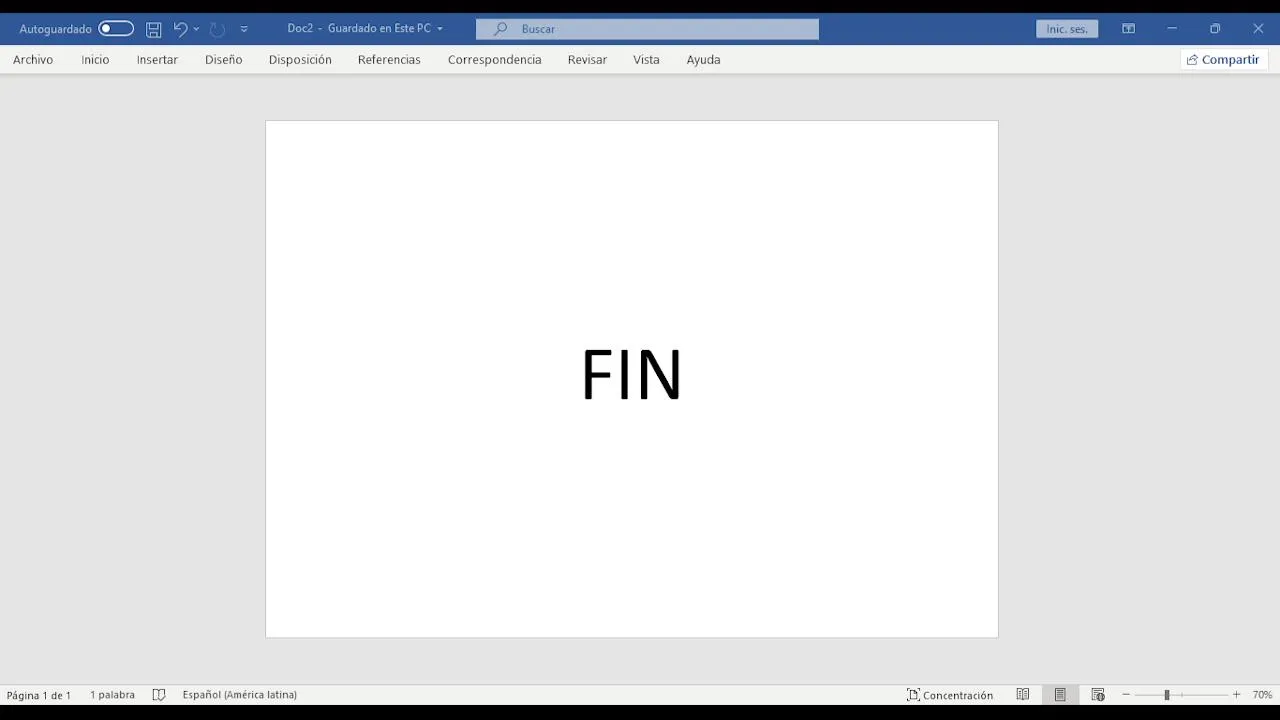
Task: Select the Correspondencia tab
Action: [495, 60]
